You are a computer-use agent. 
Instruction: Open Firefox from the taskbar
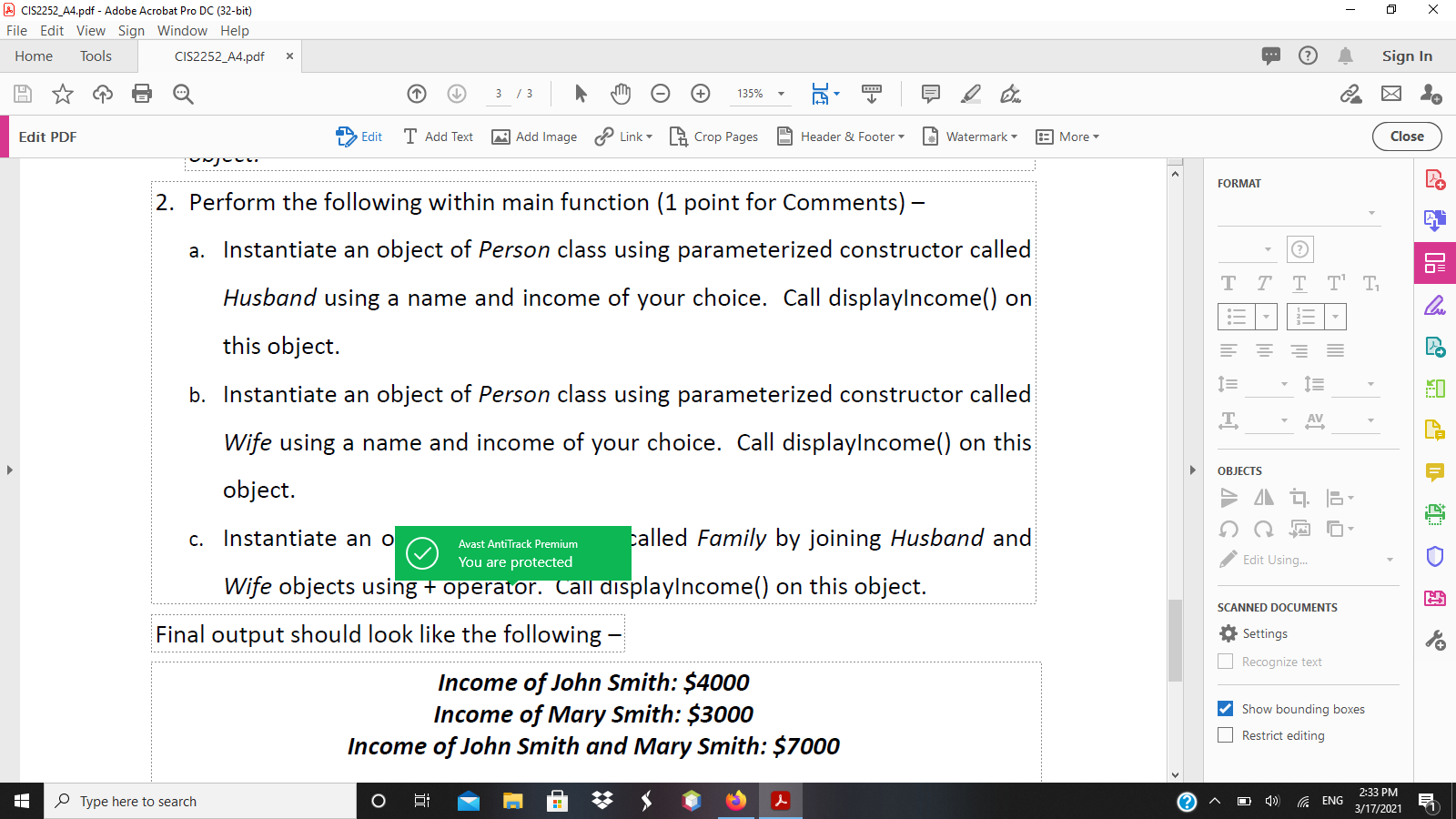tap(736, 801)
